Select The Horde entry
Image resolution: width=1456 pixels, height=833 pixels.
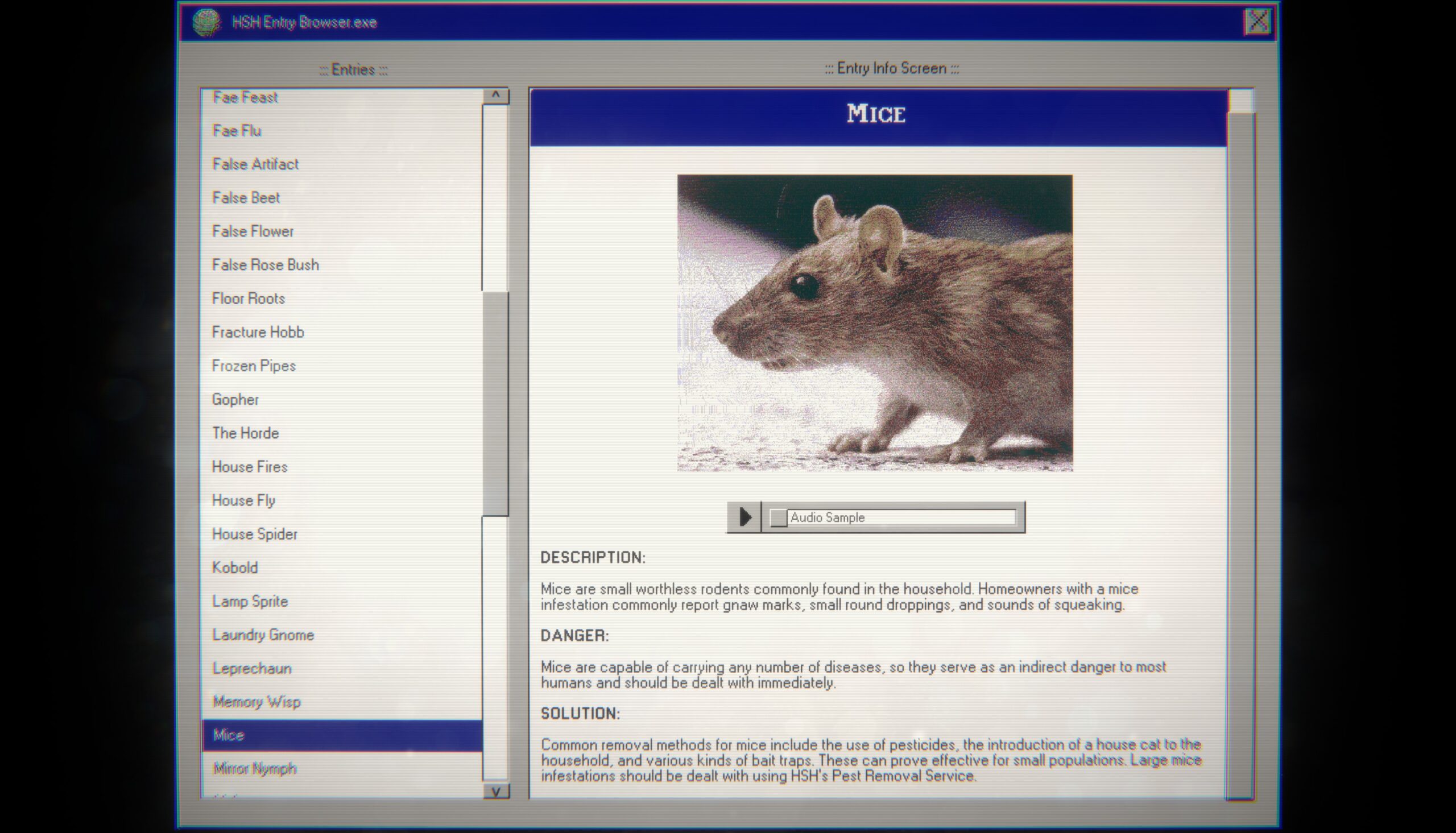[246, 432]
